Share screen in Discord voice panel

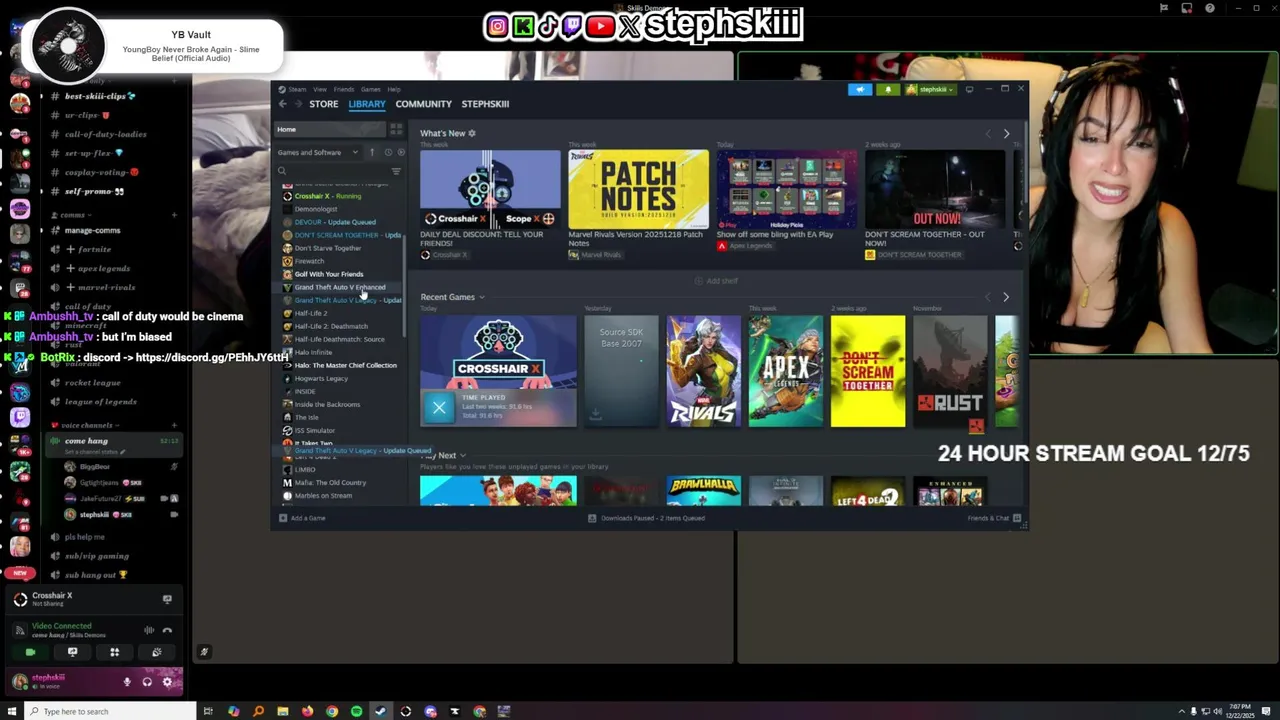coord(72,652)
